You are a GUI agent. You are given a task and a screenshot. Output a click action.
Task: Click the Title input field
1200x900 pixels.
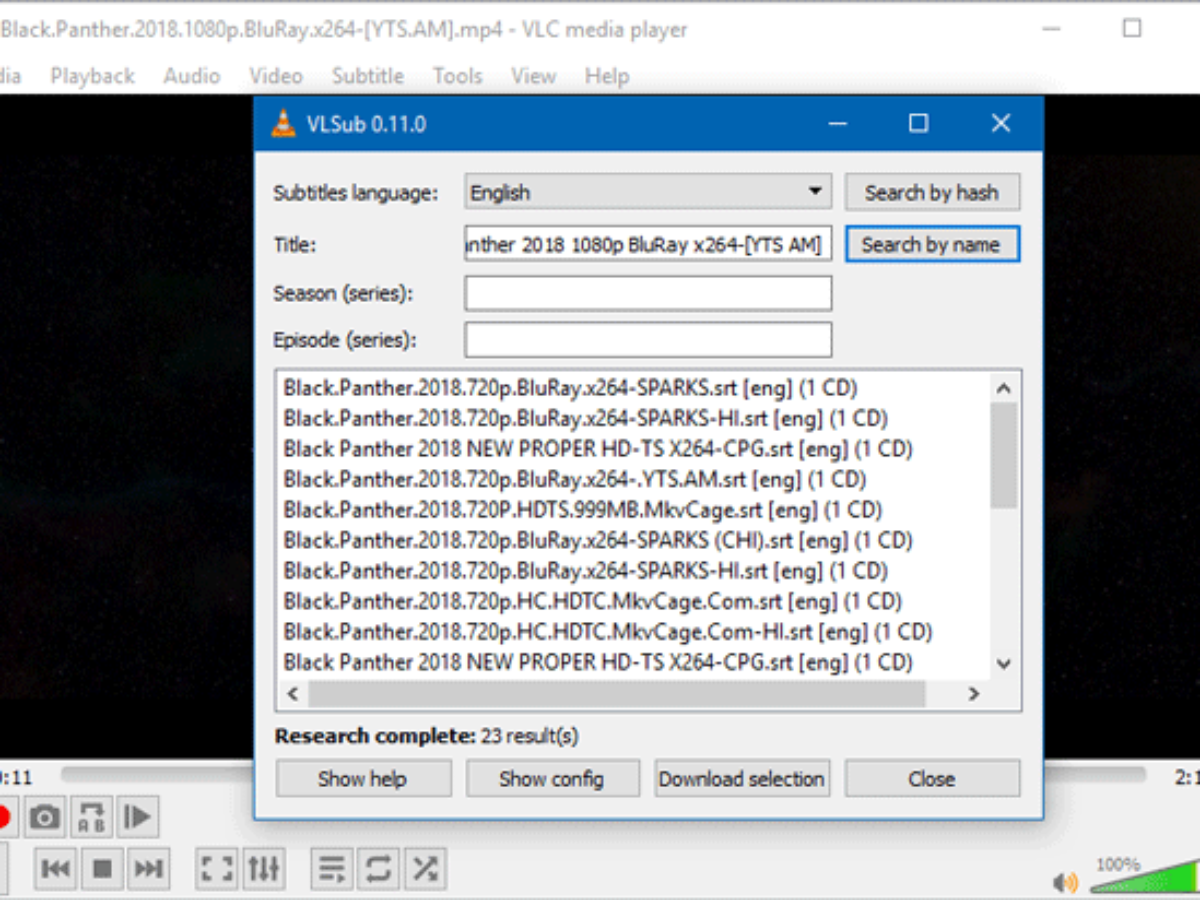tap(648, 244)
